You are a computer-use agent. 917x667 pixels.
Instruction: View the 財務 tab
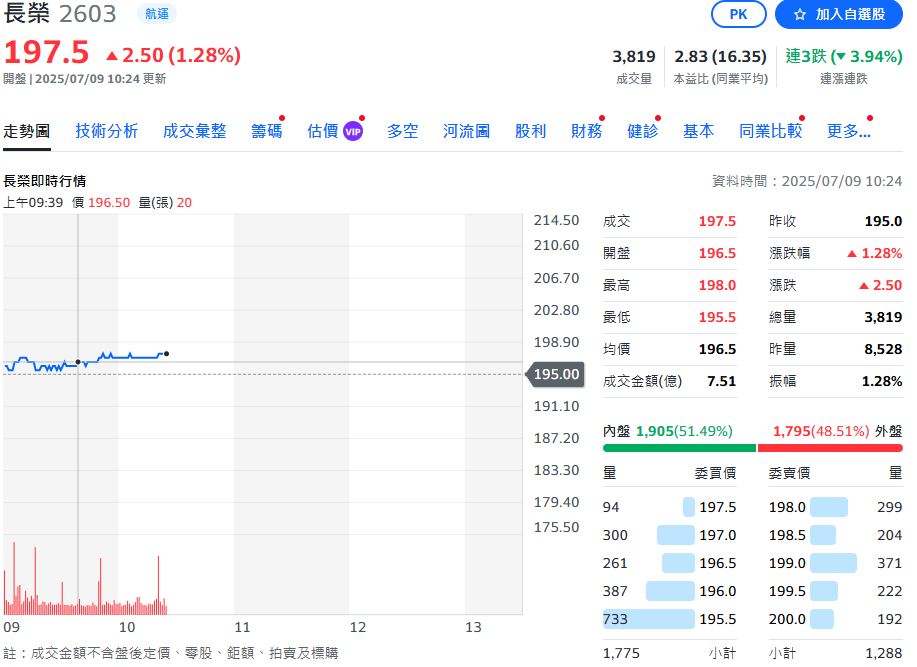click(587, 131)
